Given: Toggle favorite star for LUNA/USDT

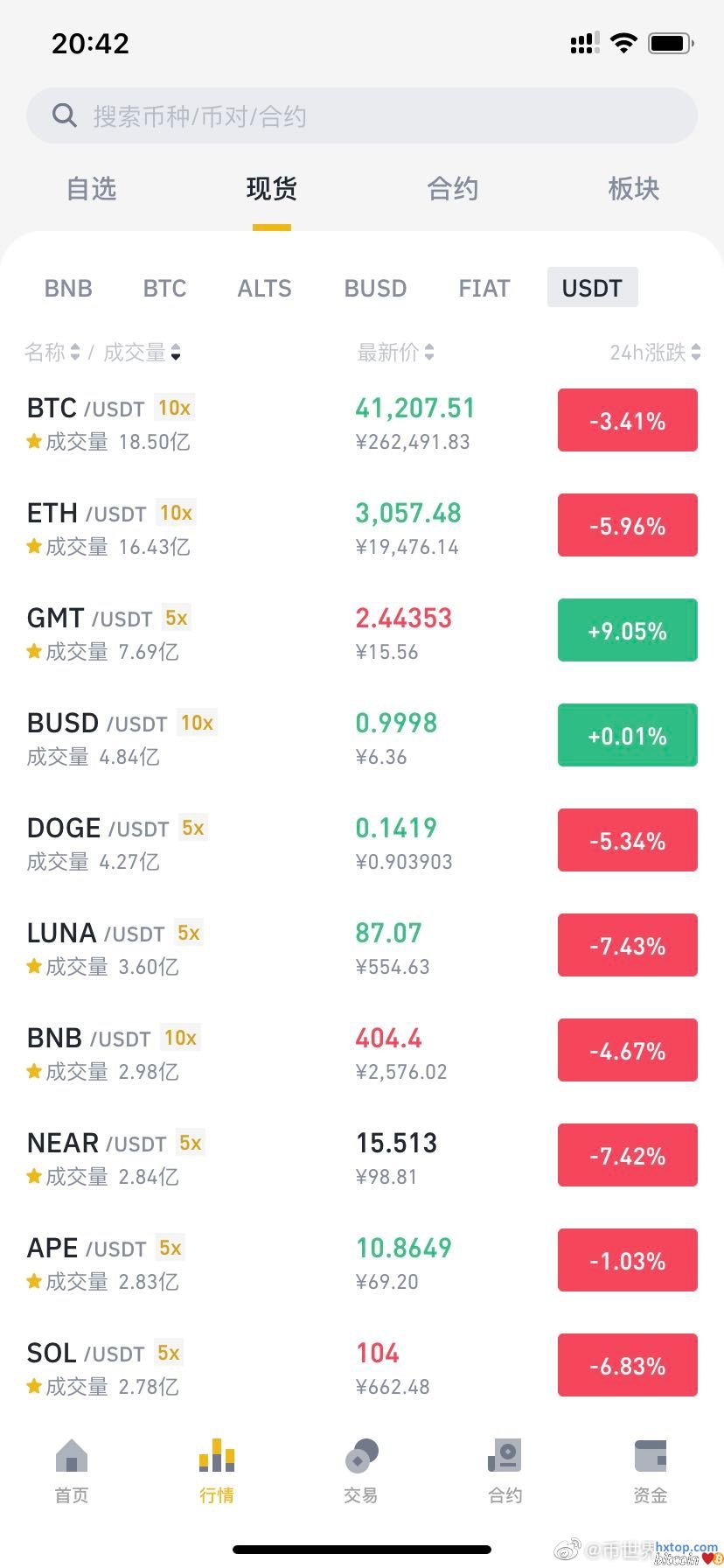Looking at the screenshot, I should [34, 966].
